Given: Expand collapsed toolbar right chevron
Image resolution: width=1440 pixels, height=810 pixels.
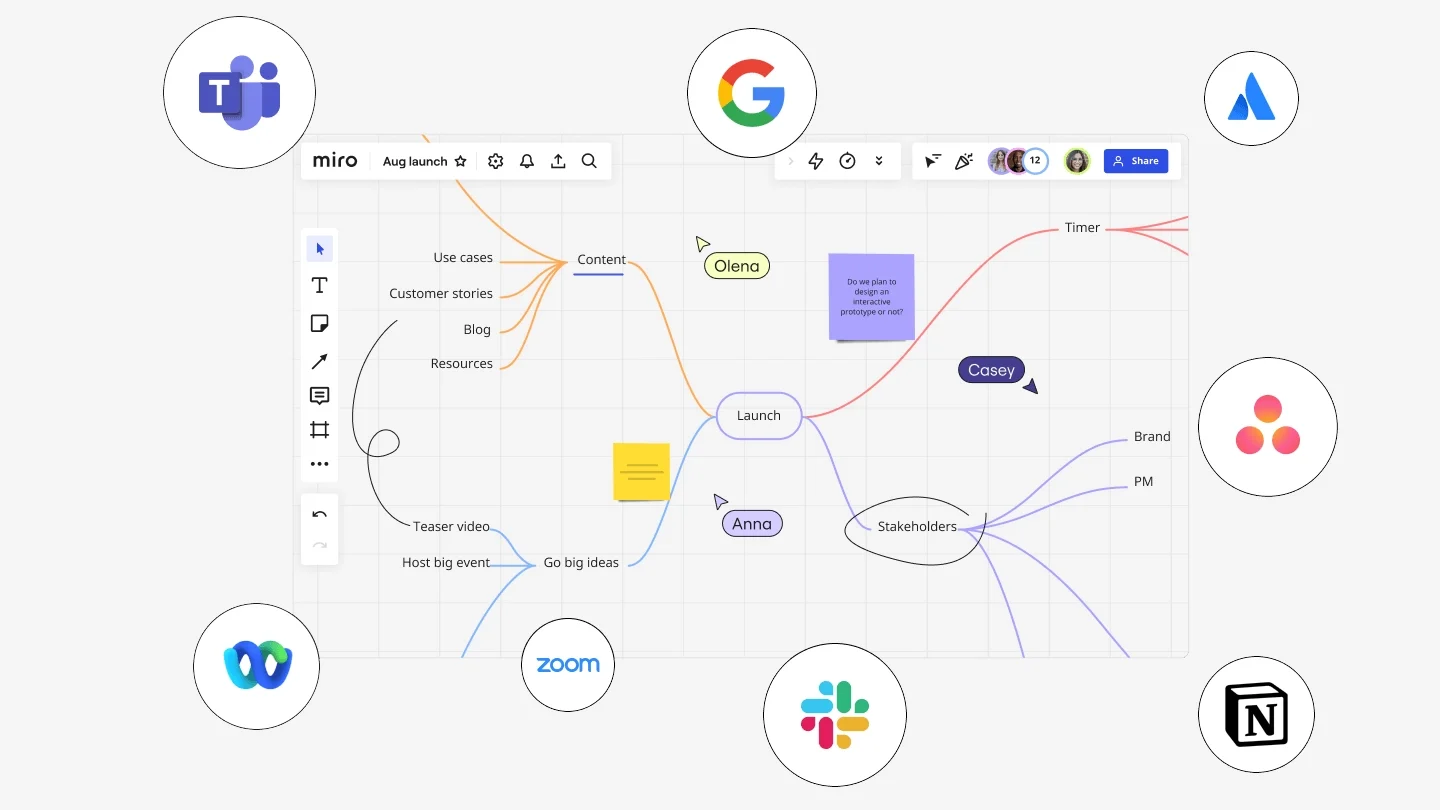Looking at the screenshot, I should pyautogui.click(x=791, y=161).
